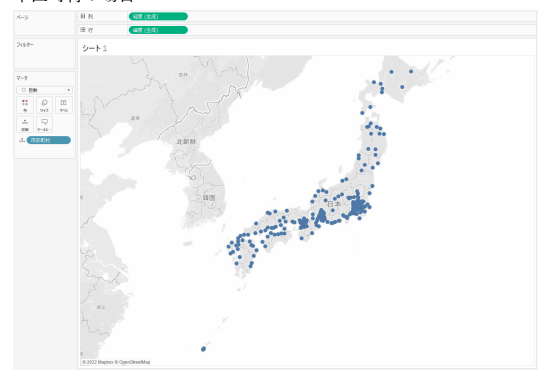Click the 韓国 map label
This screenshot has height=373, width=556.
click(209, 197)
